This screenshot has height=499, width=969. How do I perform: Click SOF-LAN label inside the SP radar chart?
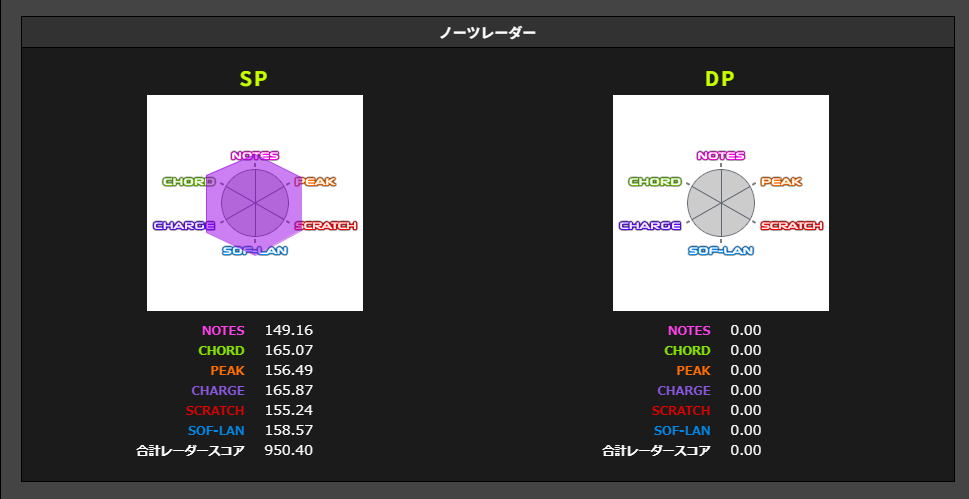(255, 250)
